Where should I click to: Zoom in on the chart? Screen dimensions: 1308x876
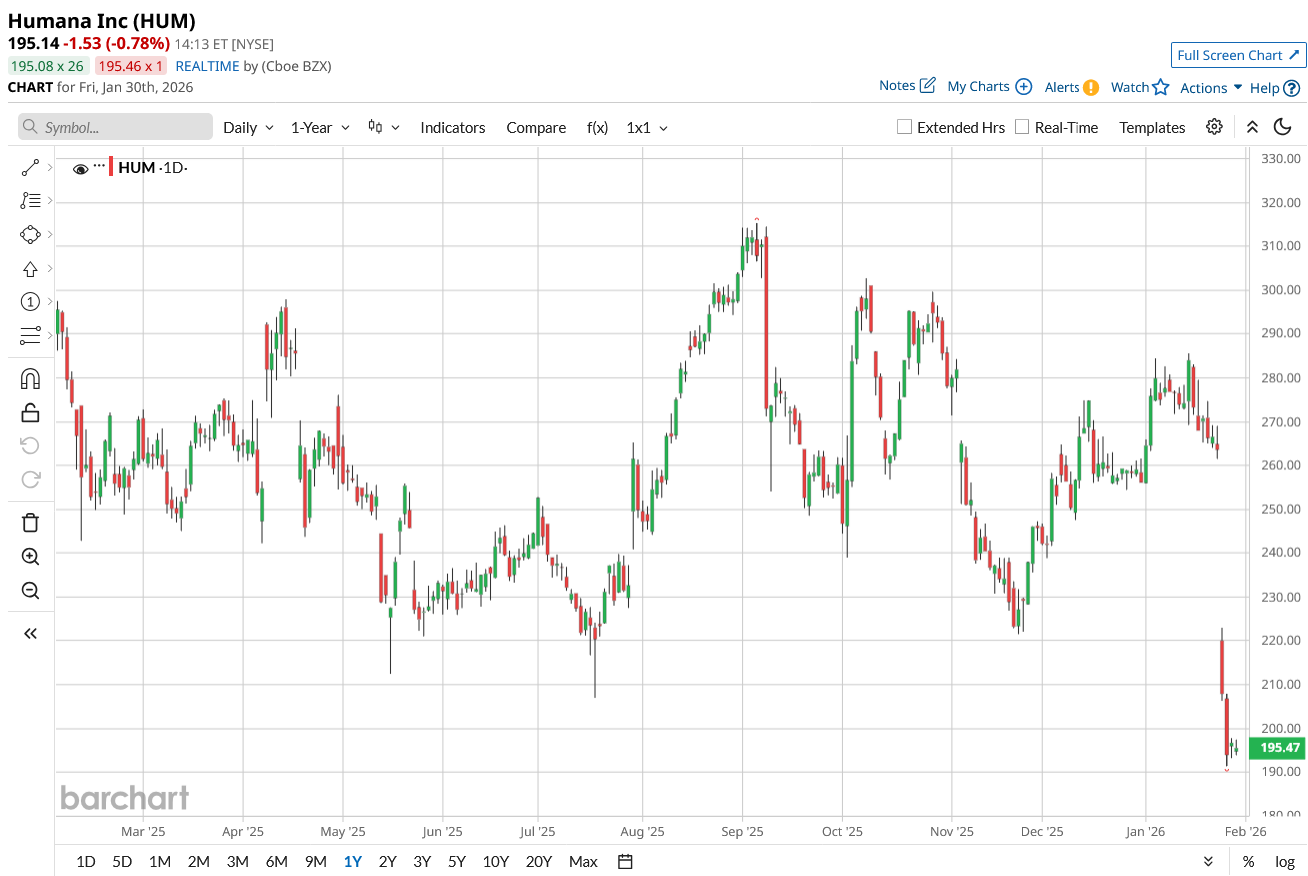30,557
